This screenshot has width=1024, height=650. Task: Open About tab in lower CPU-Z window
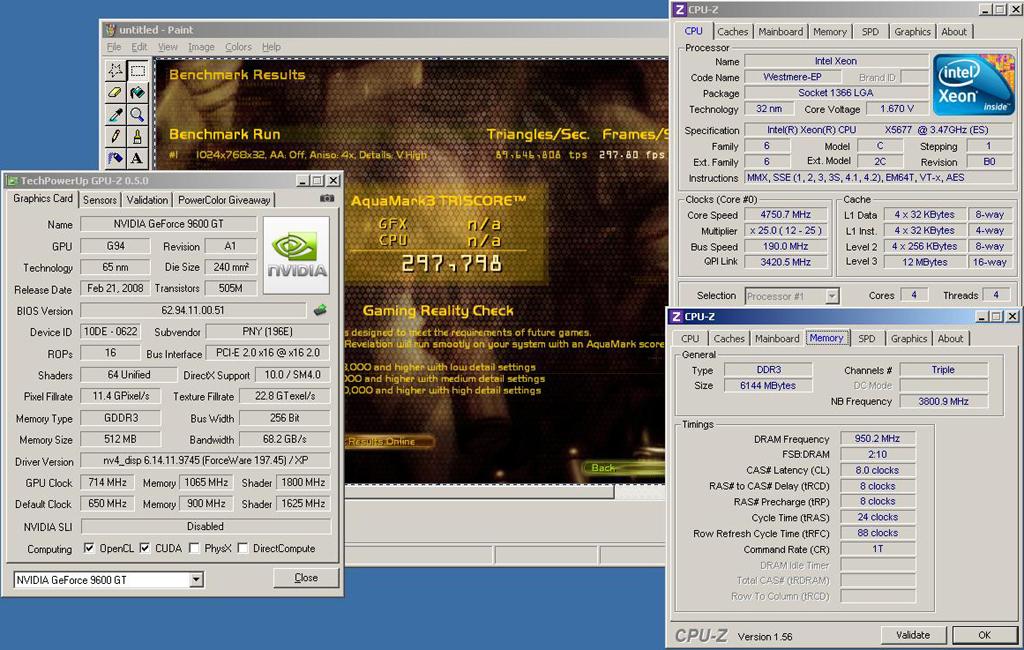[x=950, y=338]
